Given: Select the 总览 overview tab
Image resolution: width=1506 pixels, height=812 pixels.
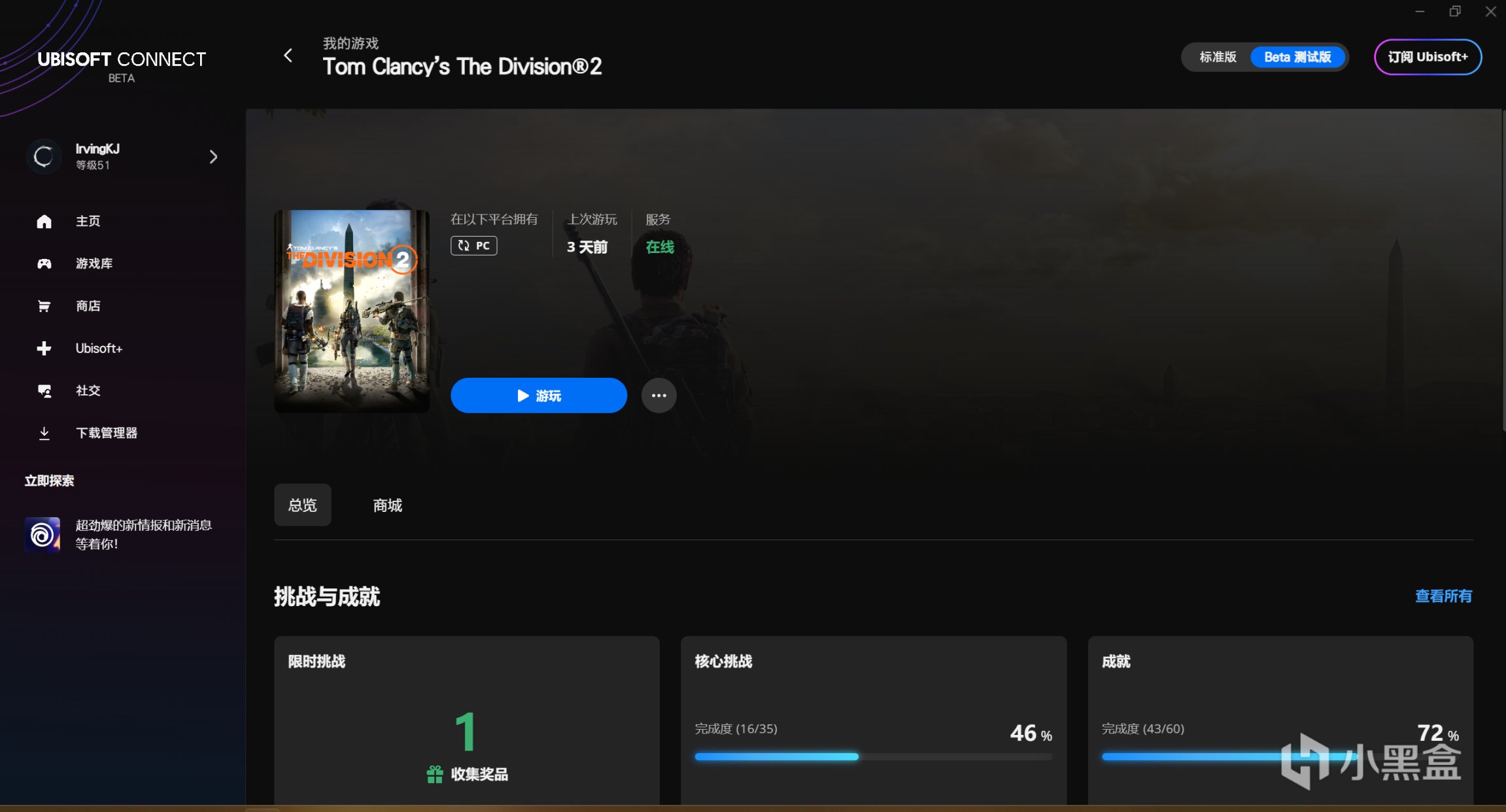Looking at the screenshot, I should (x=302, y=505).
